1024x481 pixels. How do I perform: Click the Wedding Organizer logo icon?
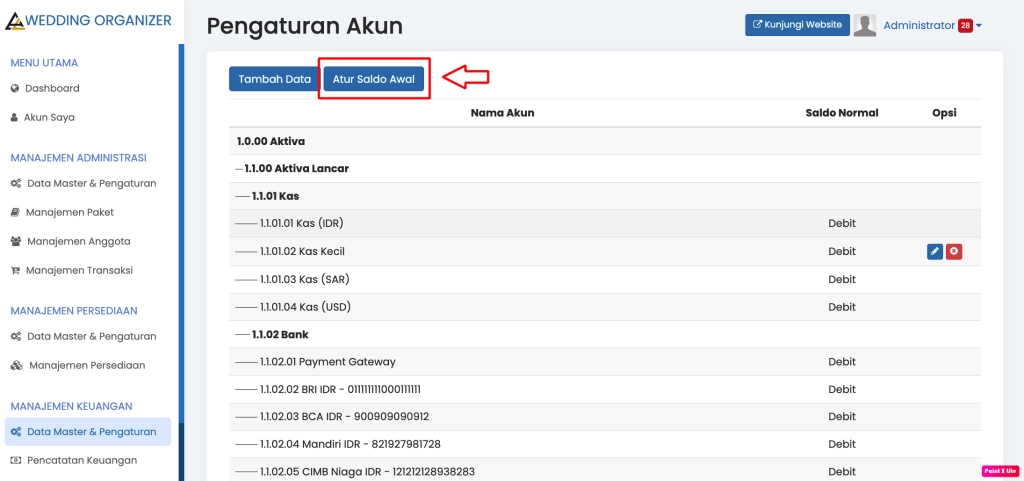click(x=15, y=21)
